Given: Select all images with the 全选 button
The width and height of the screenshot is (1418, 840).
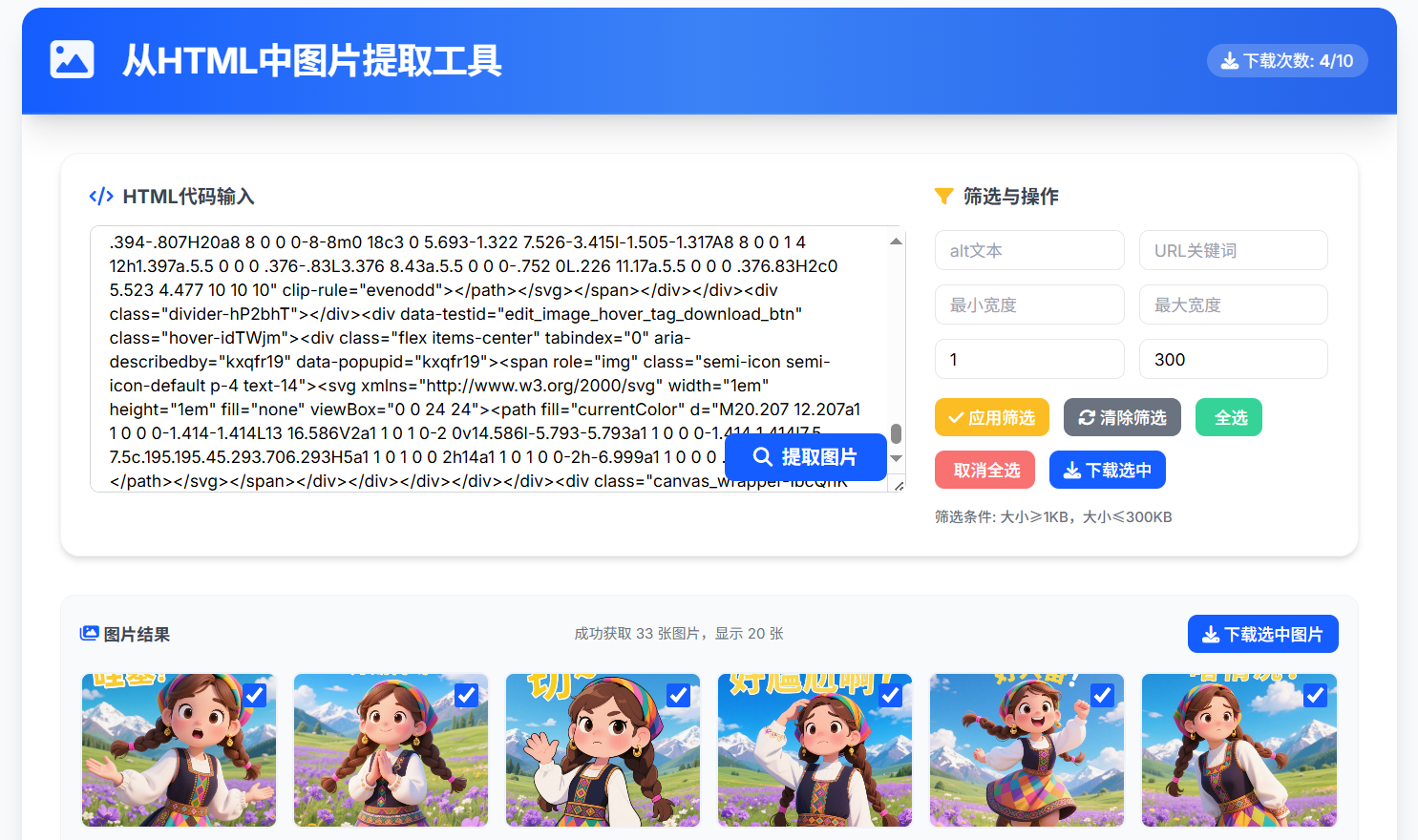Looking at the screenshot, I should [1228, 416].
